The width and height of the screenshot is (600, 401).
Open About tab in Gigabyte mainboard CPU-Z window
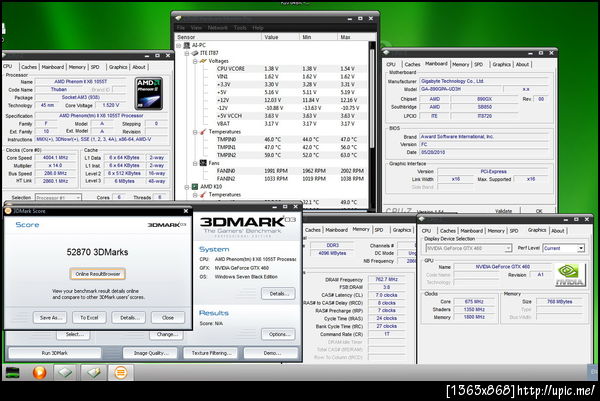click(x=522, y=64)
